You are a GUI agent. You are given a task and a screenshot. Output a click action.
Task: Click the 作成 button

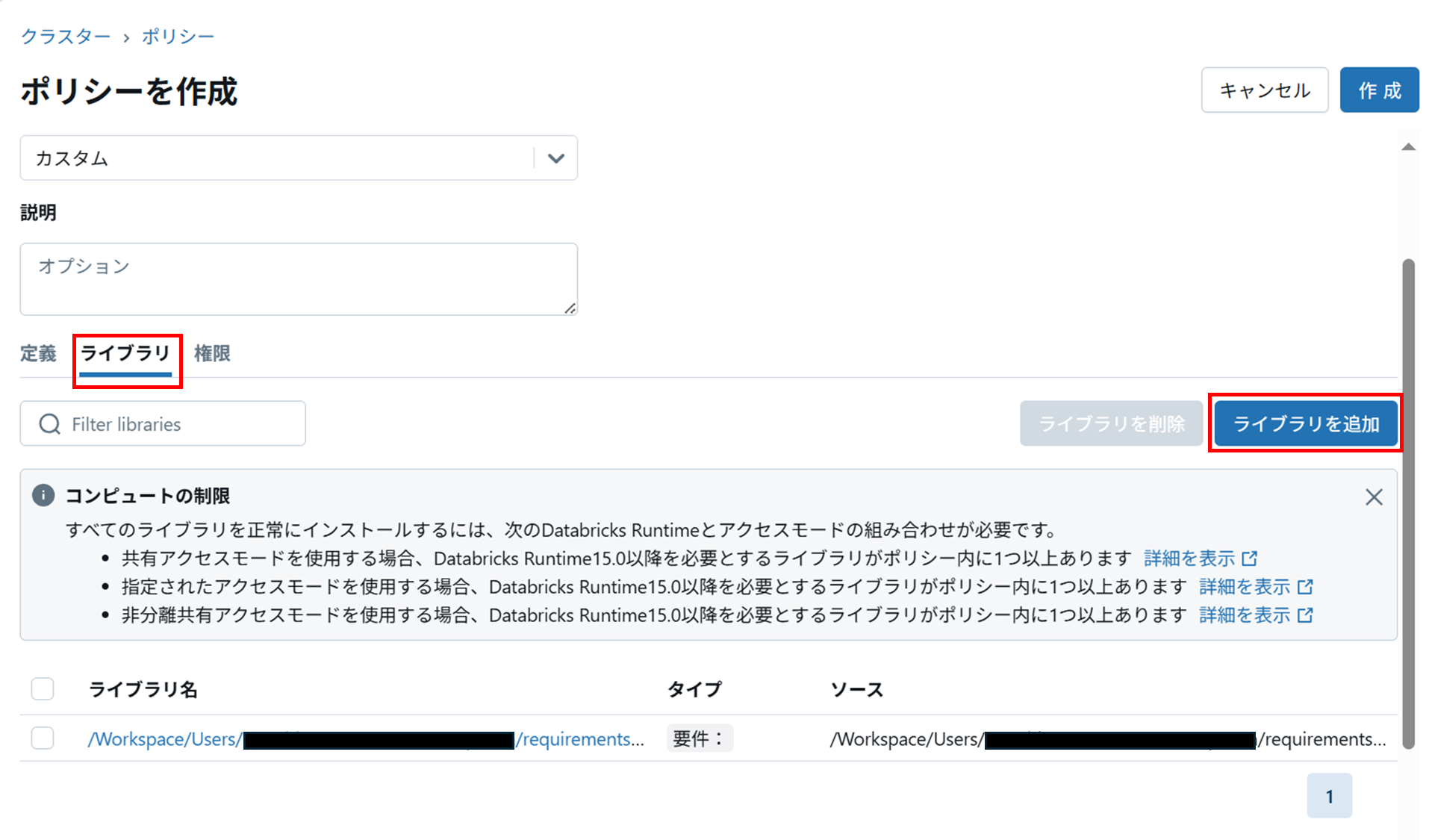[1379, 90]
